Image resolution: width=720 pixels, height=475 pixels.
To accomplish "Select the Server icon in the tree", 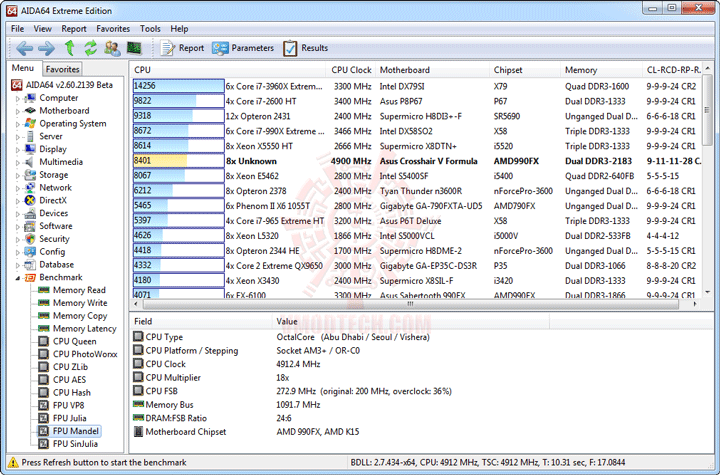I will coord(30,136).
